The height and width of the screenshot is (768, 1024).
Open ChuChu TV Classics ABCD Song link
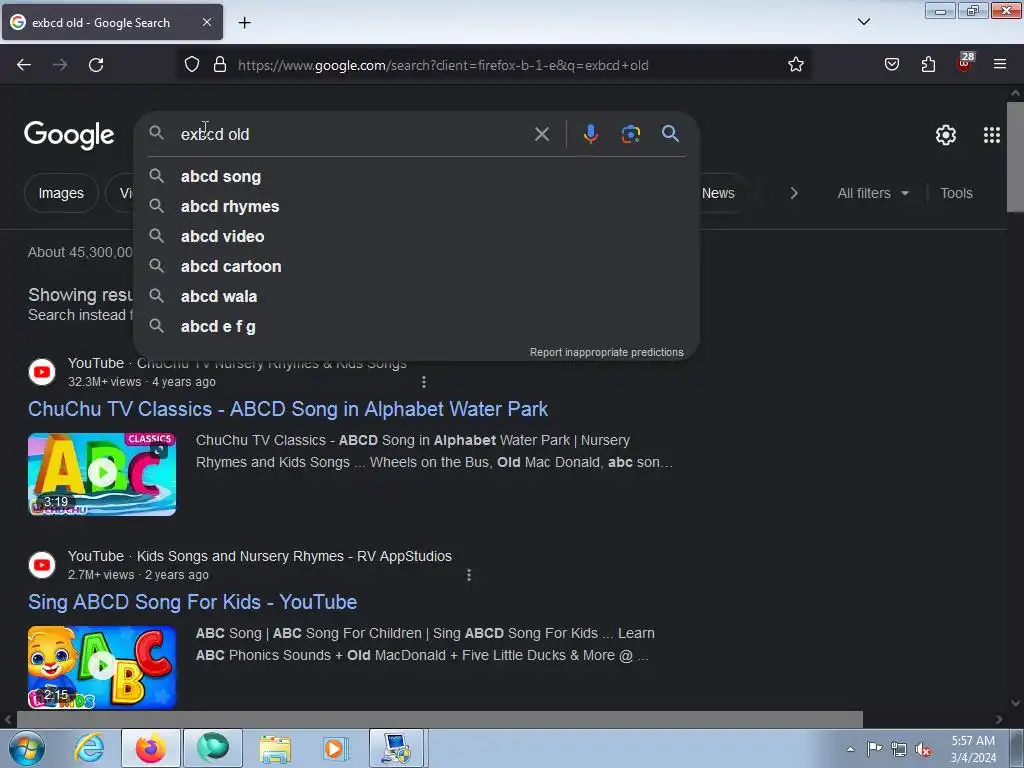pyautogui.click(x=288, y=409)
